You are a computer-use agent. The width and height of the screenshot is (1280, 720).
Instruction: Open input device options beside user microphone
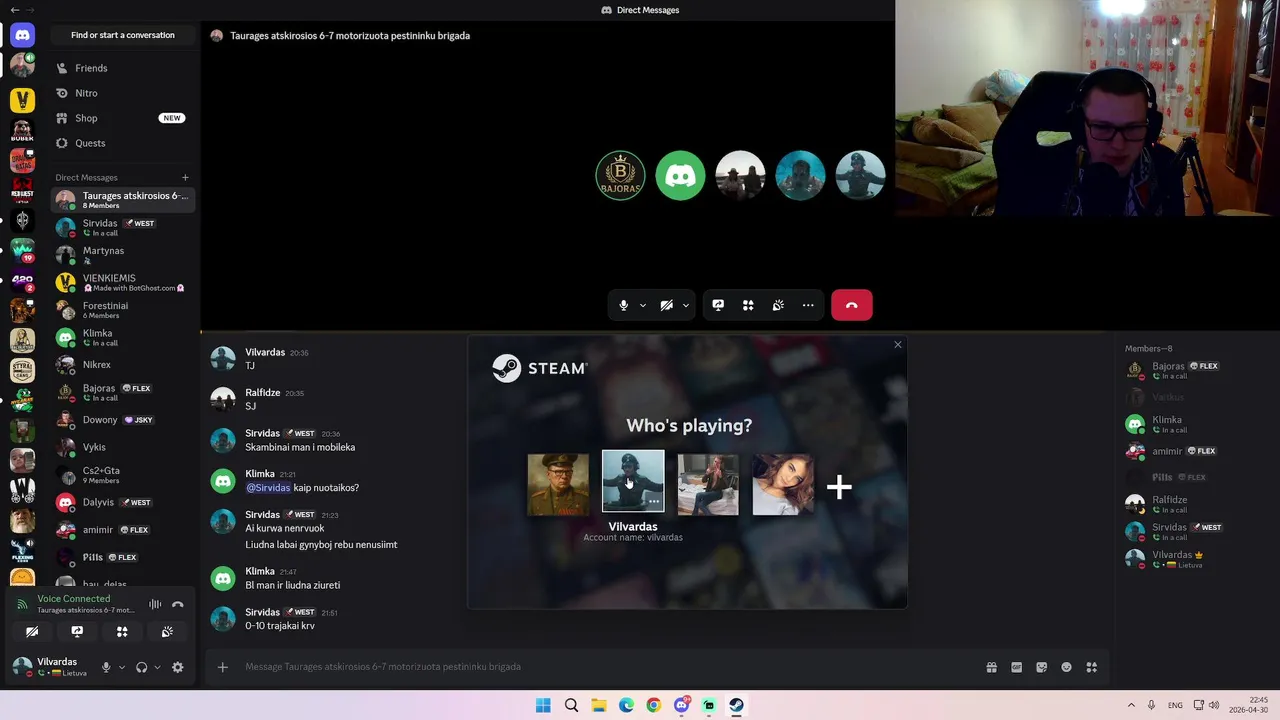pos(122,667)
